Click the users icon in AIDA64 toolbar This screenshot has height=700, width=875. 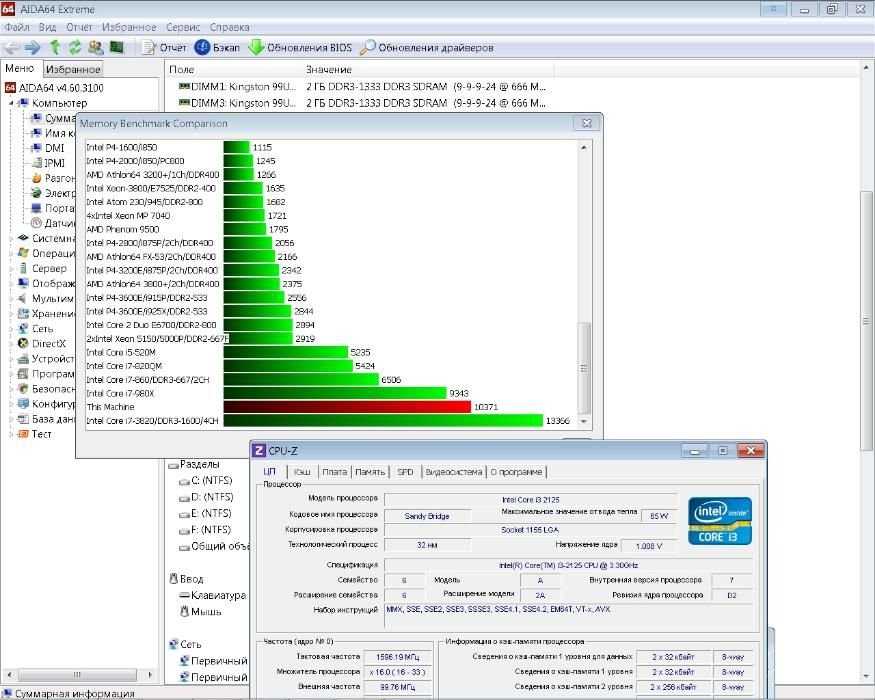tap(95, 48)
